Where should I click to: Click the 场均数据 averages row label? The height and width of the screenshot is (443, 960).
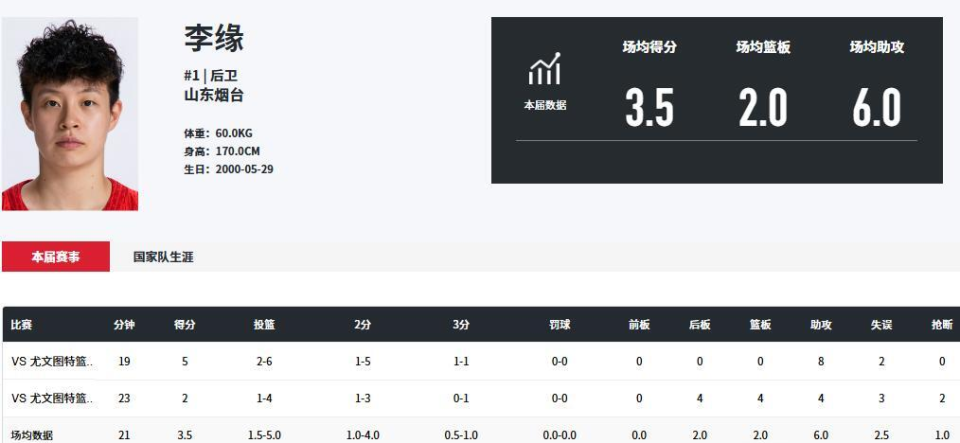click(32, 435)
